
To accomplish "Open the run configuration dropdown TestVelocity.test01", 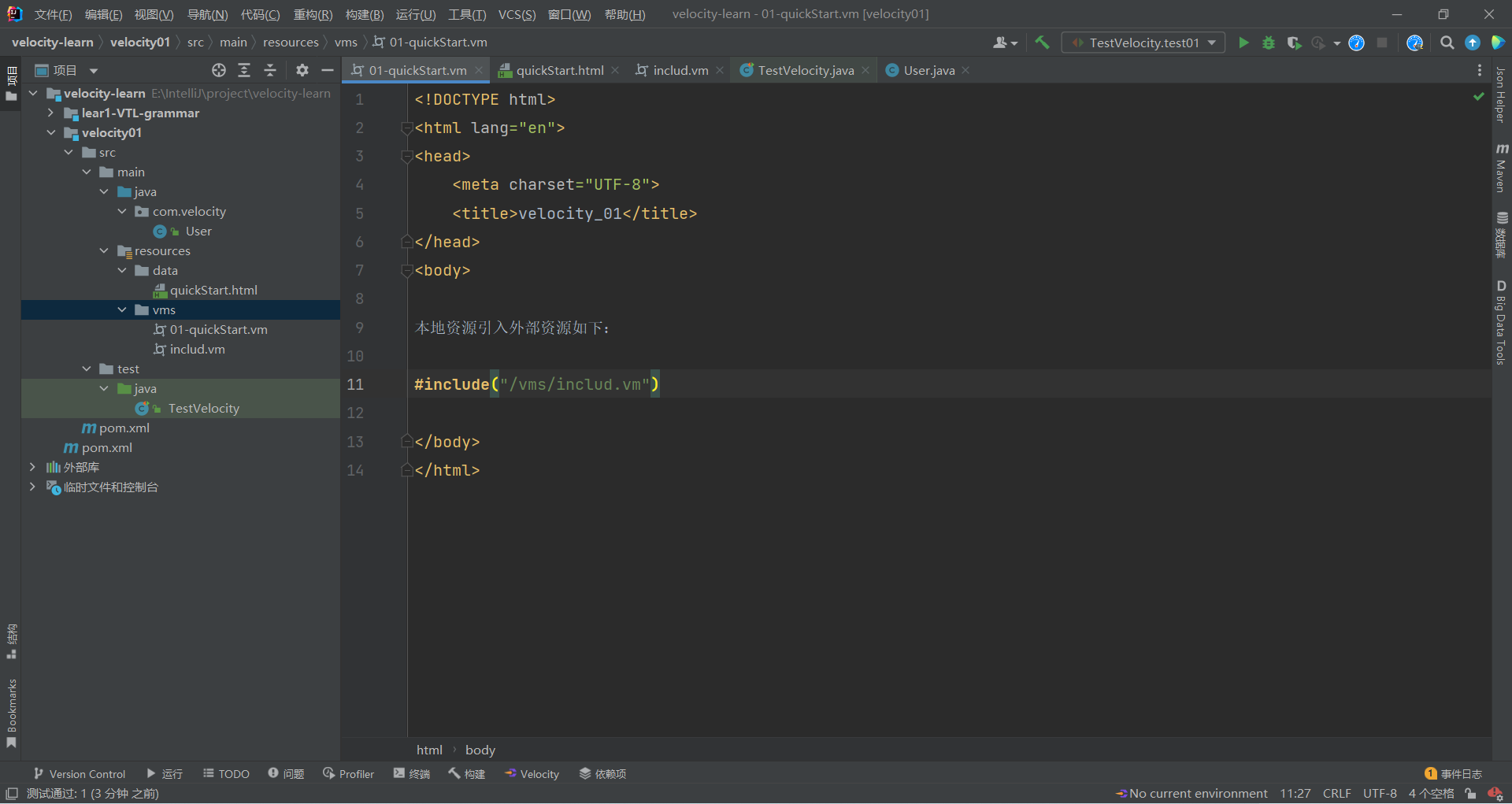I will [1143, 43].
